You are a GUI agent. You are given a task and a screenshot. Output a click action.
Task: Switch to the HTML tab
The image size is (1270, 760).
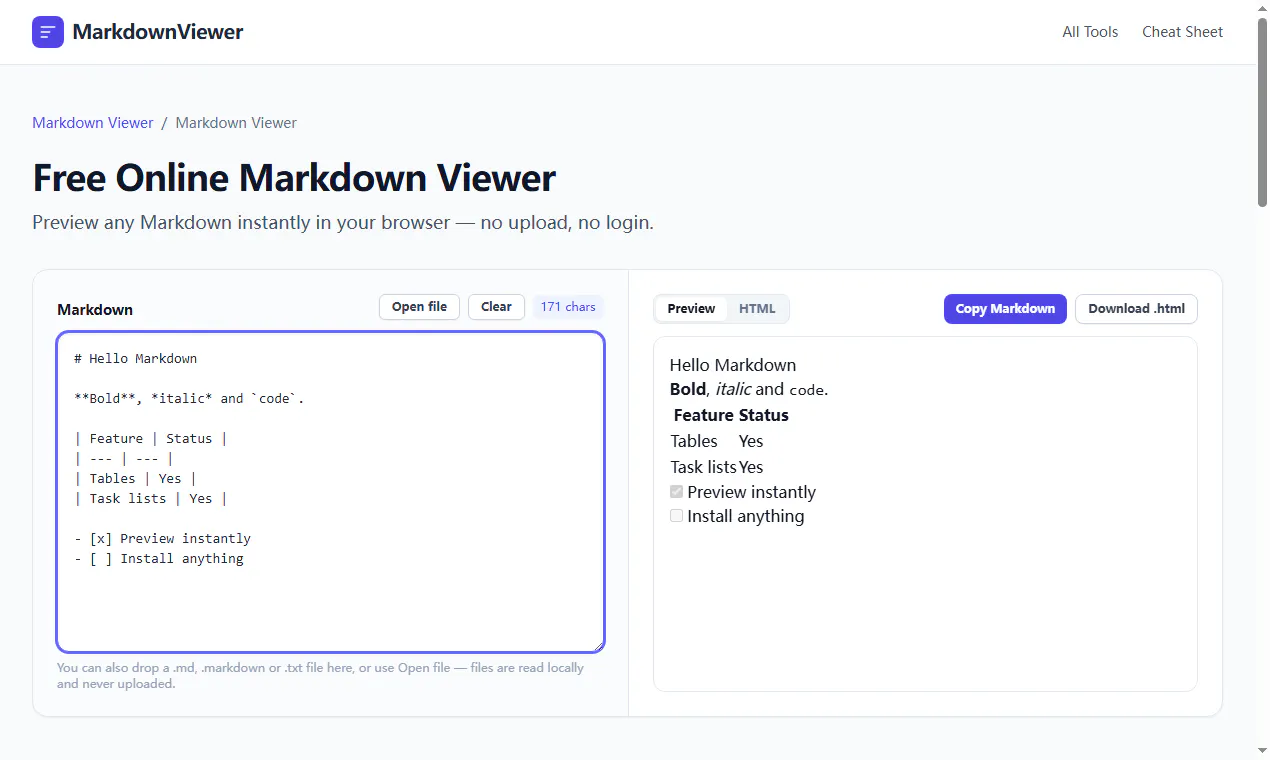(757, 309)
